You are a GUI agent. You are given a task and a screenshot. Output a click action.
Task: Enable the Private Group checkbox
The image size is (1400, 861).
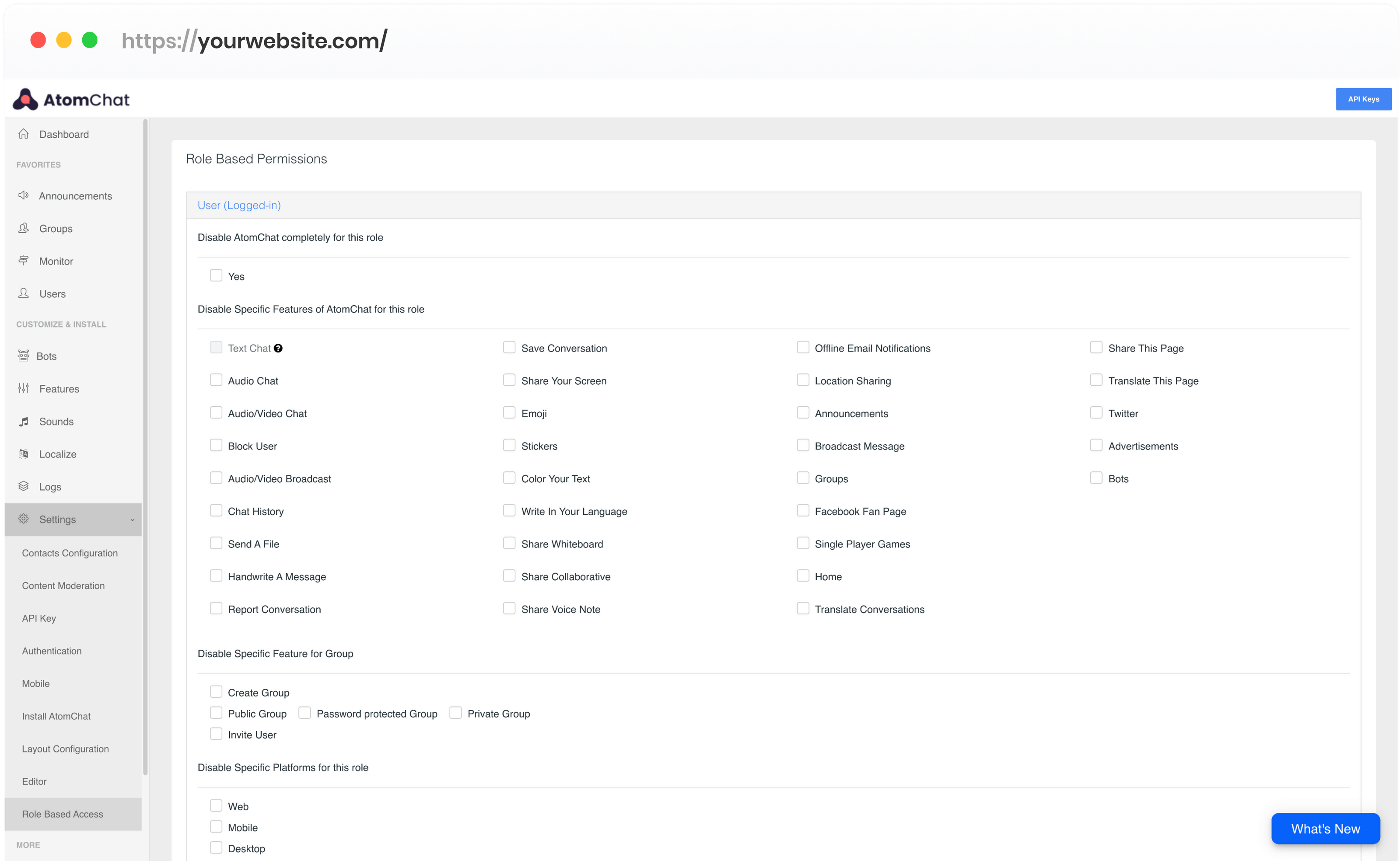click(455, 712)
